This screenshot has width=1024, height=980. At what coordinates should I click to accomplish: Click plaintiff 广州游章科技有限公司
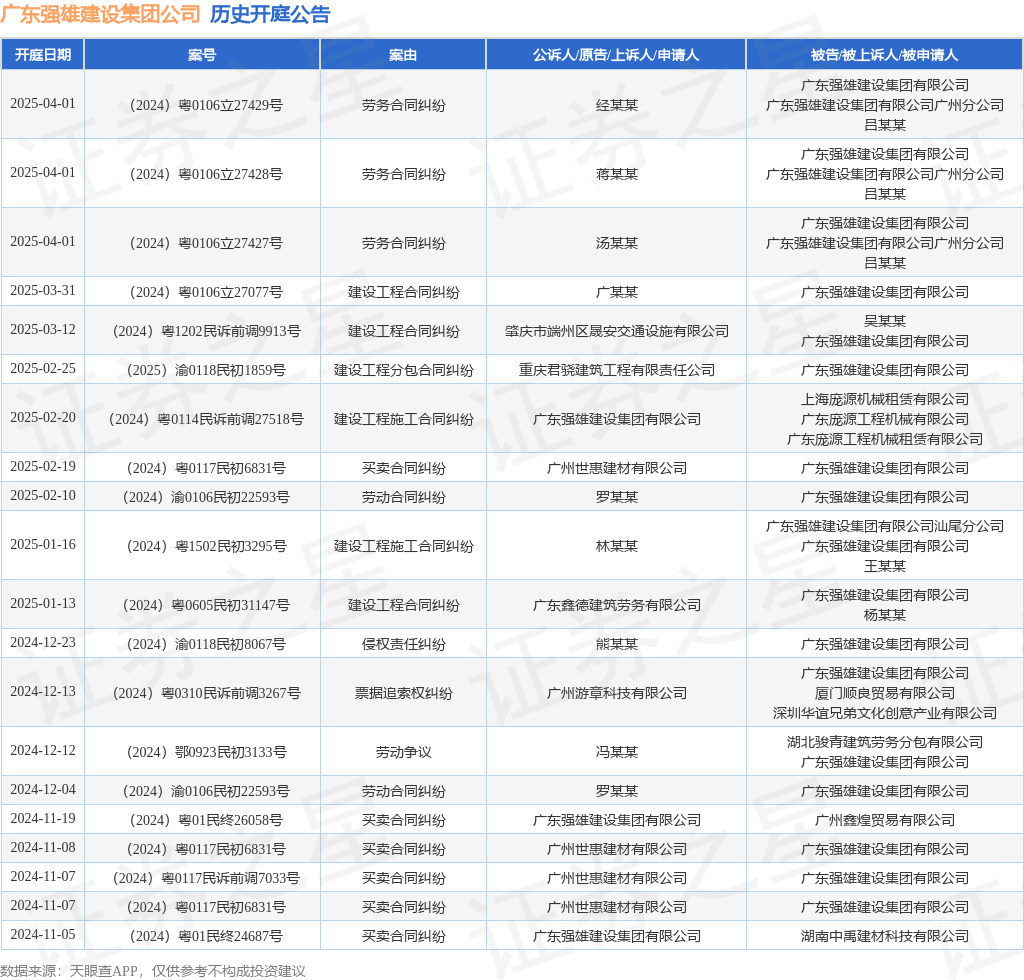[616, 693]
